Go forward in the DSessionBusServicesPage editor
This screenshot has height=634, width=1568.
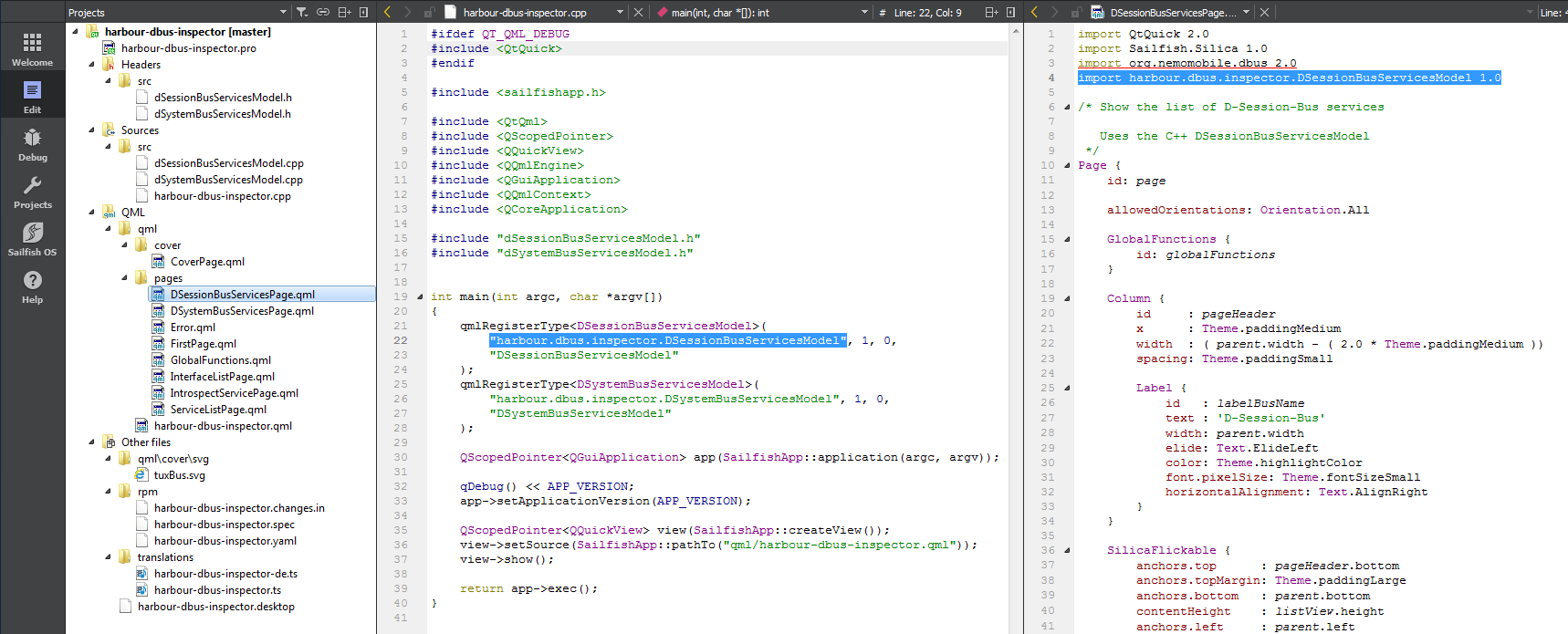coord(1054,12)
